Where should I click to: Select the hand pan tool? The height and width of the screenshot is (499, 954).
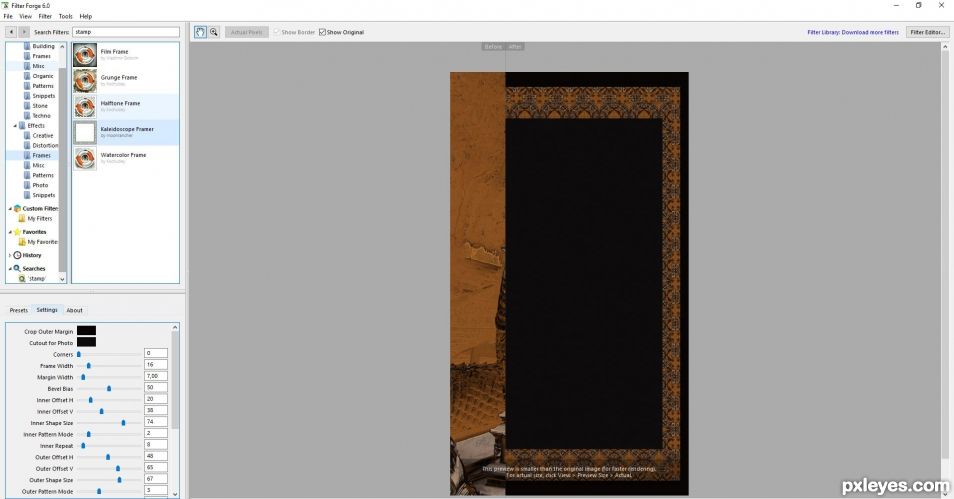[x=200, y=32]
